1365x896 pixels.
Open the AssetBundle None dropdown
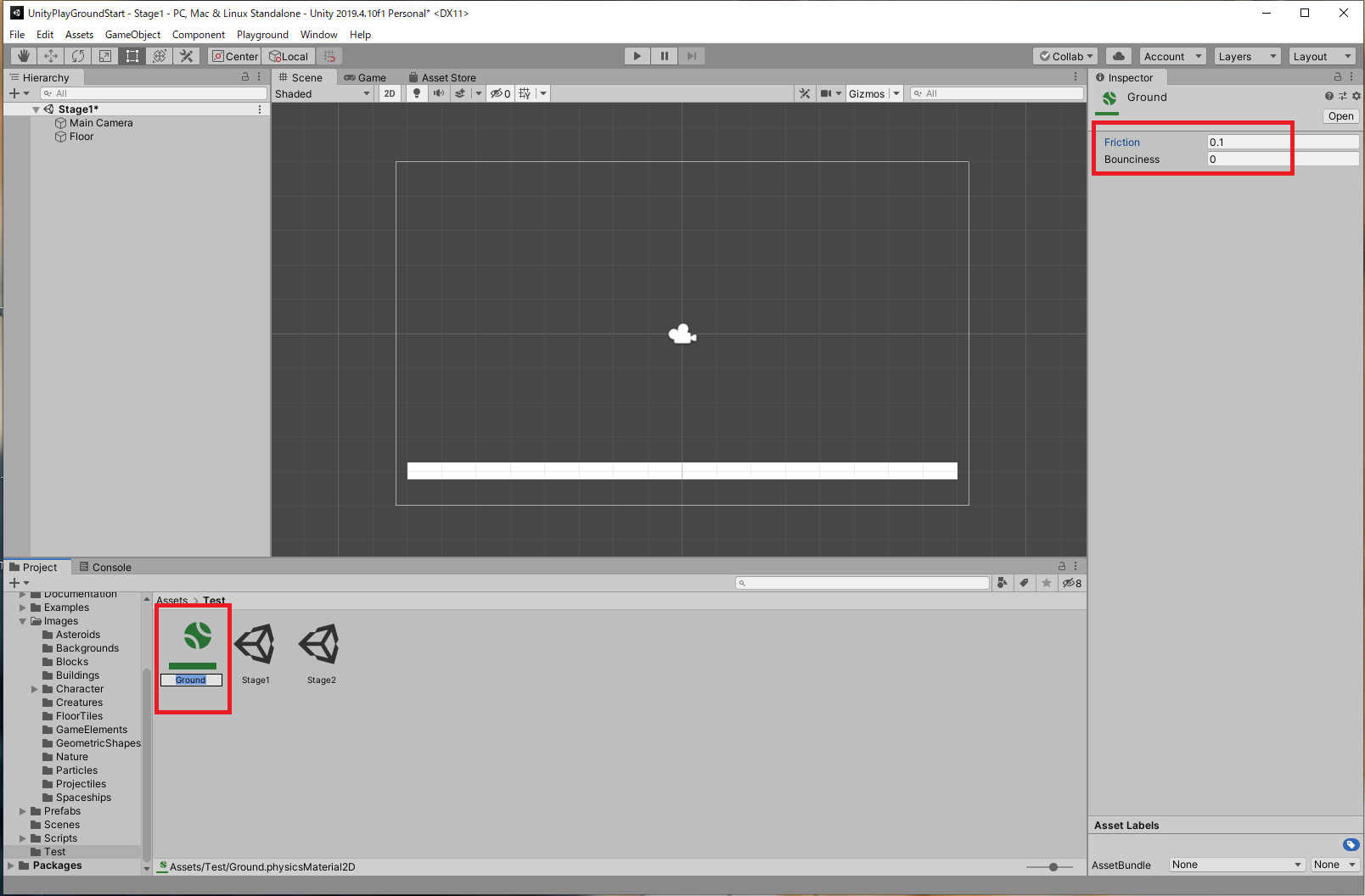point(1237,865)
